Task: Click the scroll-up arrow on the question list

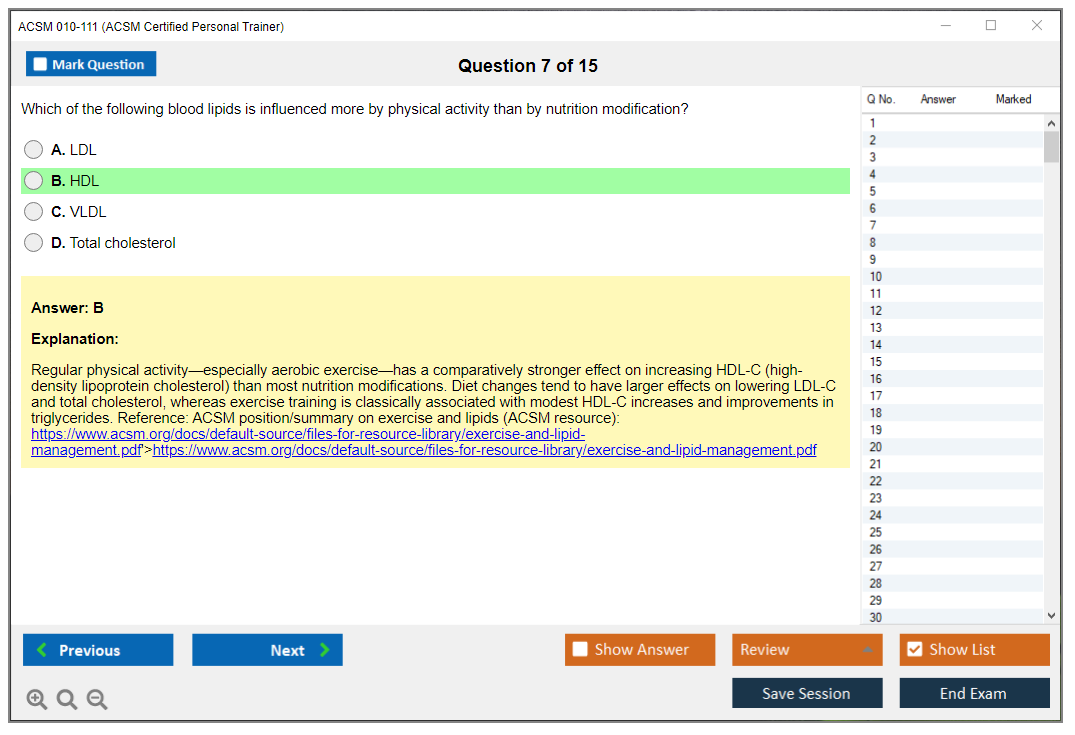Action: (1051, 122)
